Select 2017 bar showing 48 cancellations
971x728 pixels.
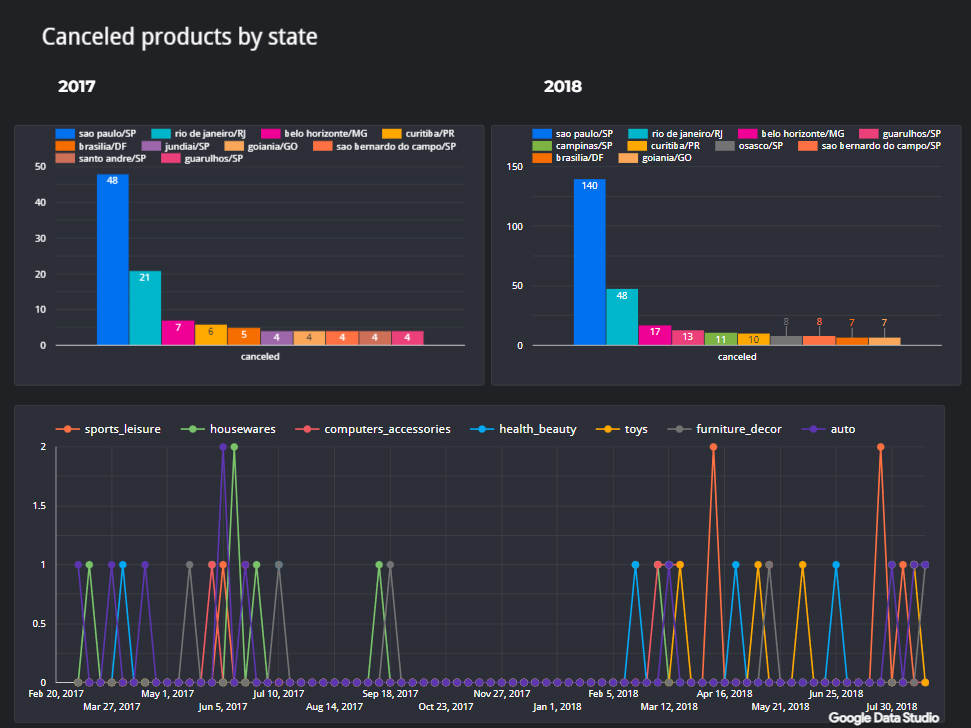coord(113,260)
